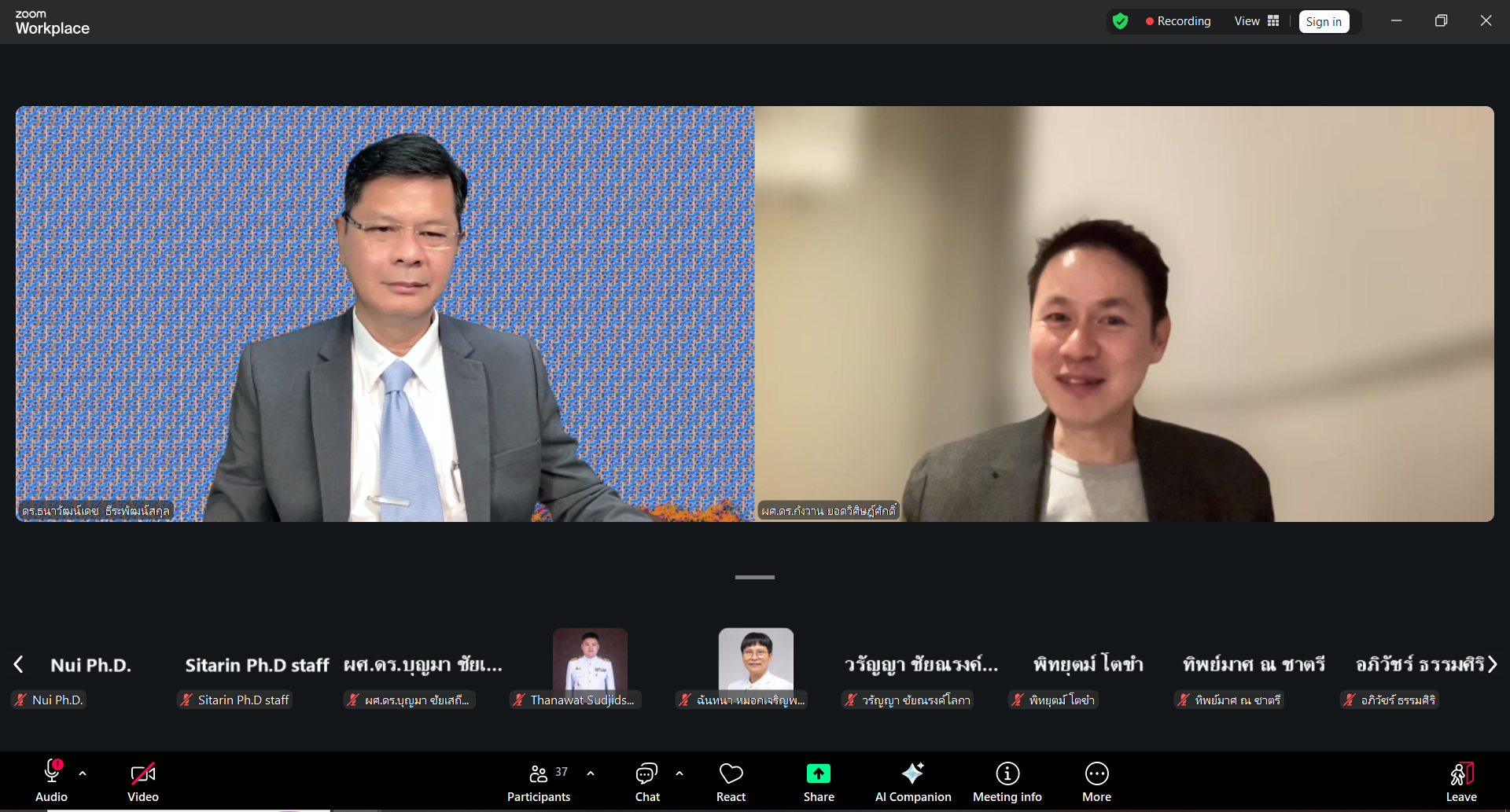Open Meeting info icon
This screenshot has width=1510, height=812.
point(1007,774)
